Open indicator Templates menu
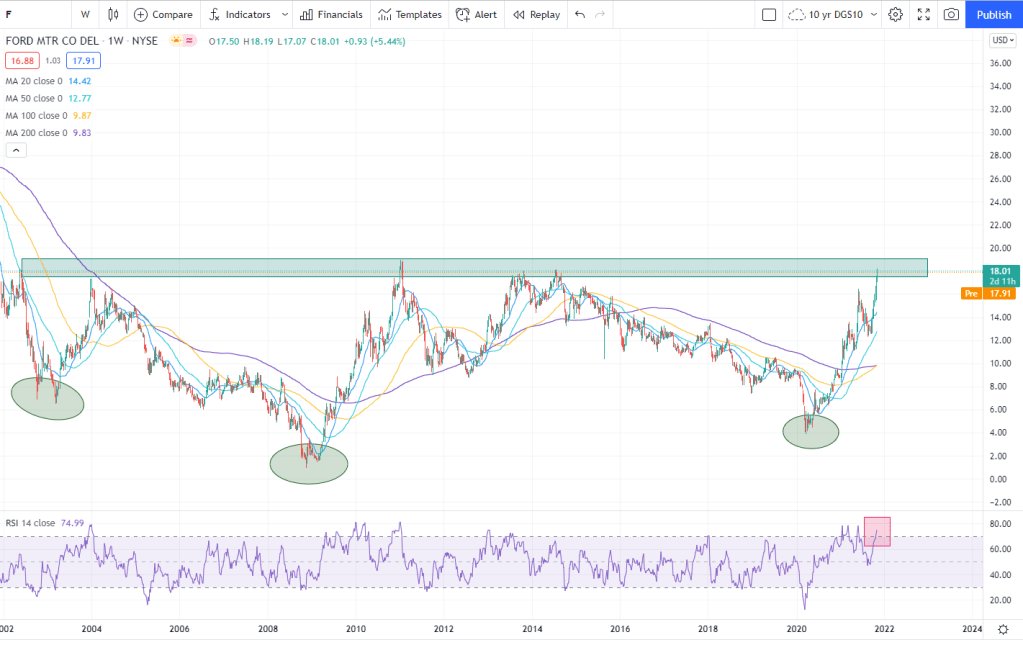 point(409,15)
